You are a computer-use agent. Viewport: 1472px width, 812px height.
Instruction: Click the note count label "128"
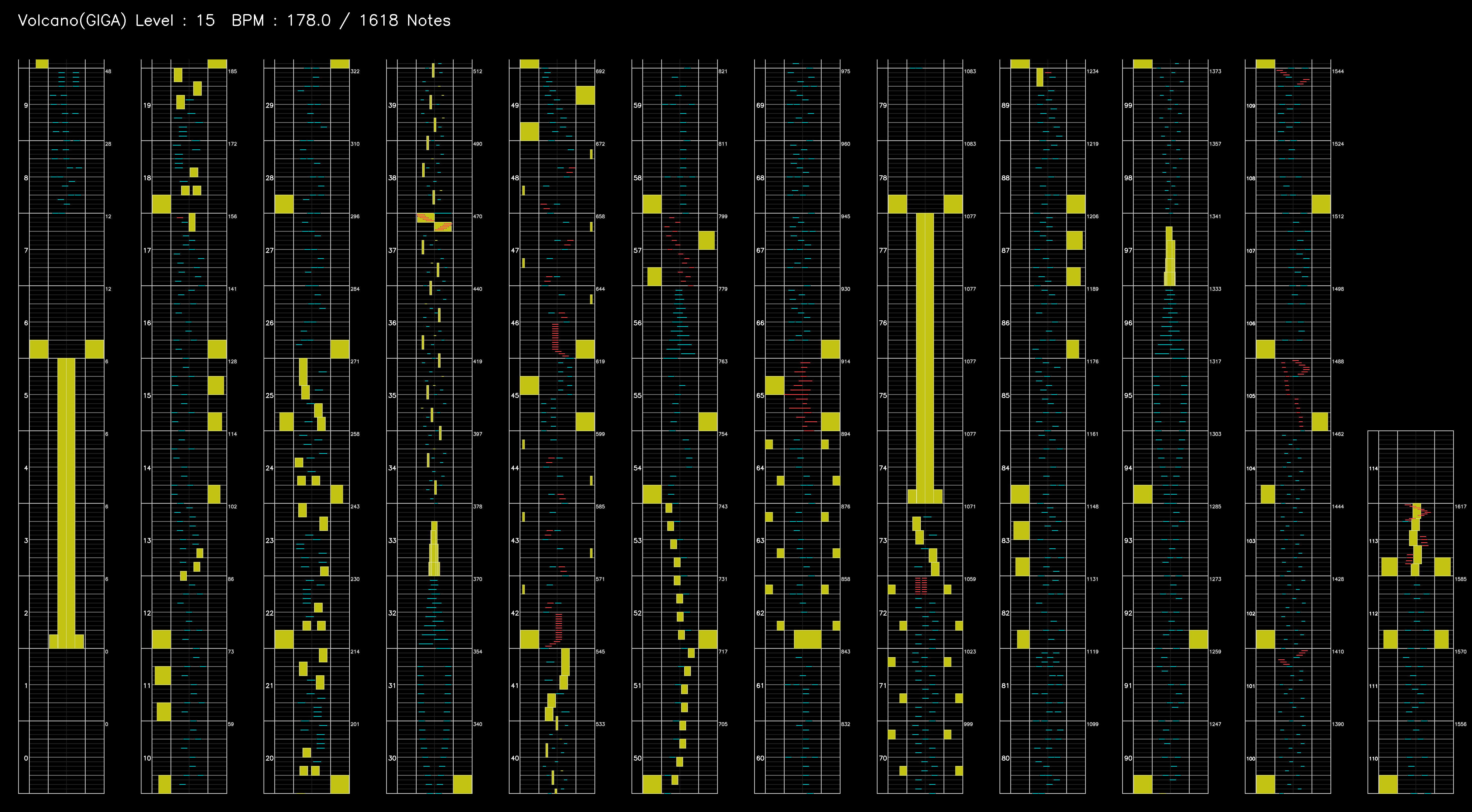coord(232,362)
